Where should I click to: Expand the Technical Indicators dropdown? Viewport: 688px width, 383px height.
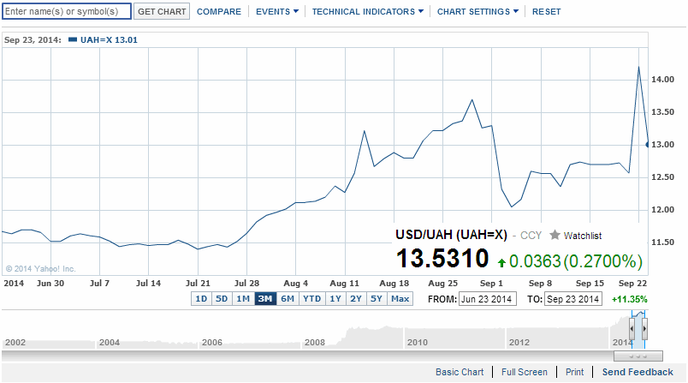coord(368,12)
